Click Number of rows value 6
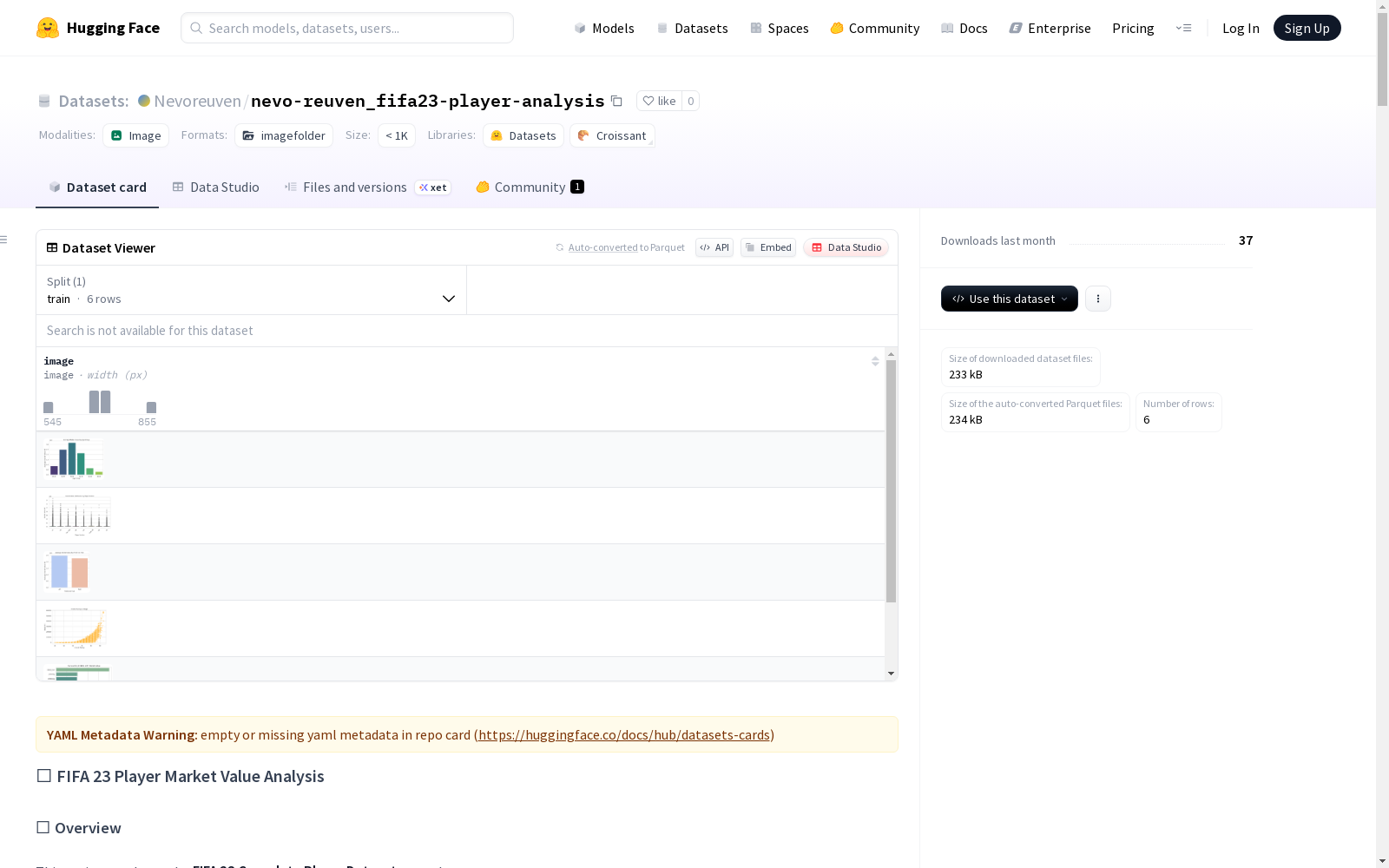 point(1147,419)
